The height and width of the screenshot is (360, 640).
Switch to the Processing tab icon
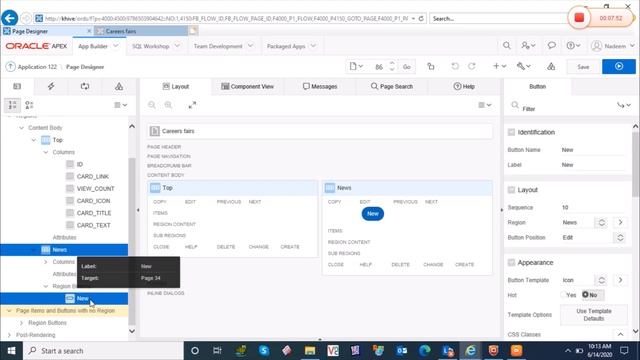click(x=85, y=86)
